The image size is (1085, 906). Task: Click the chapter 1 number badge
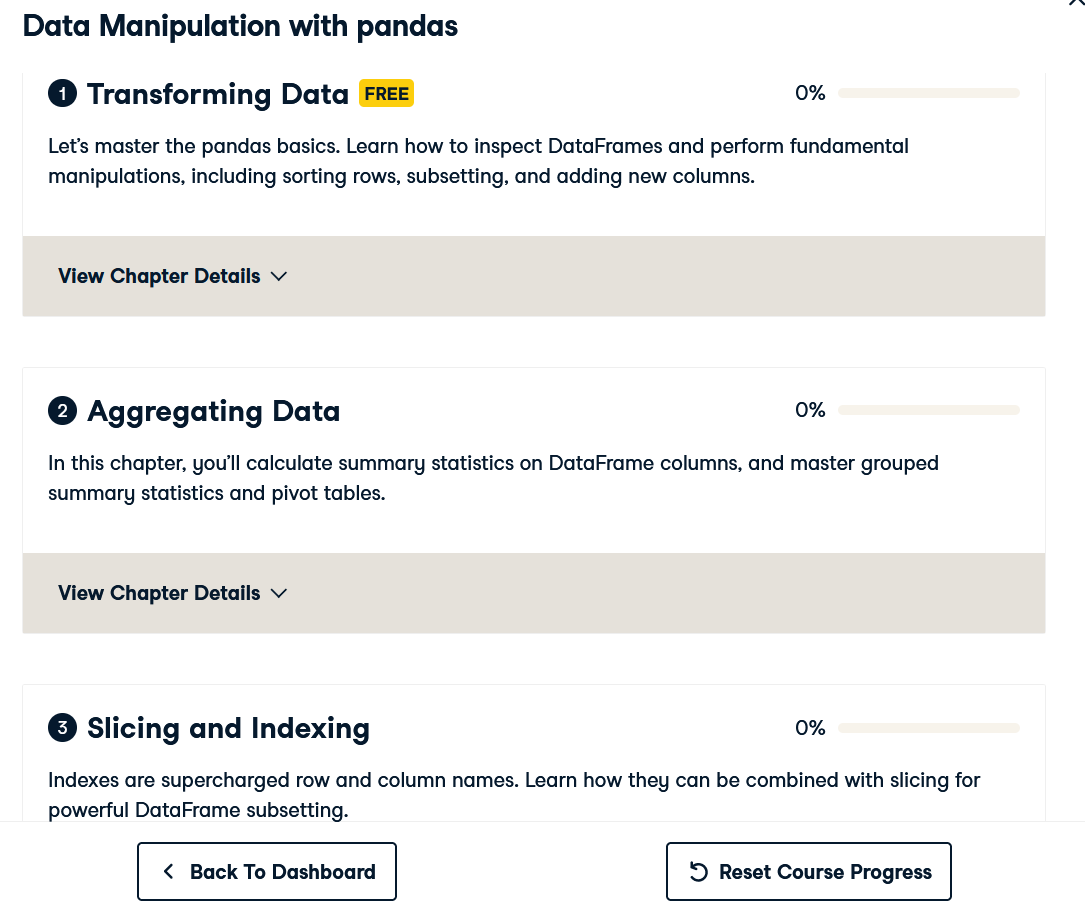[62, 94]
